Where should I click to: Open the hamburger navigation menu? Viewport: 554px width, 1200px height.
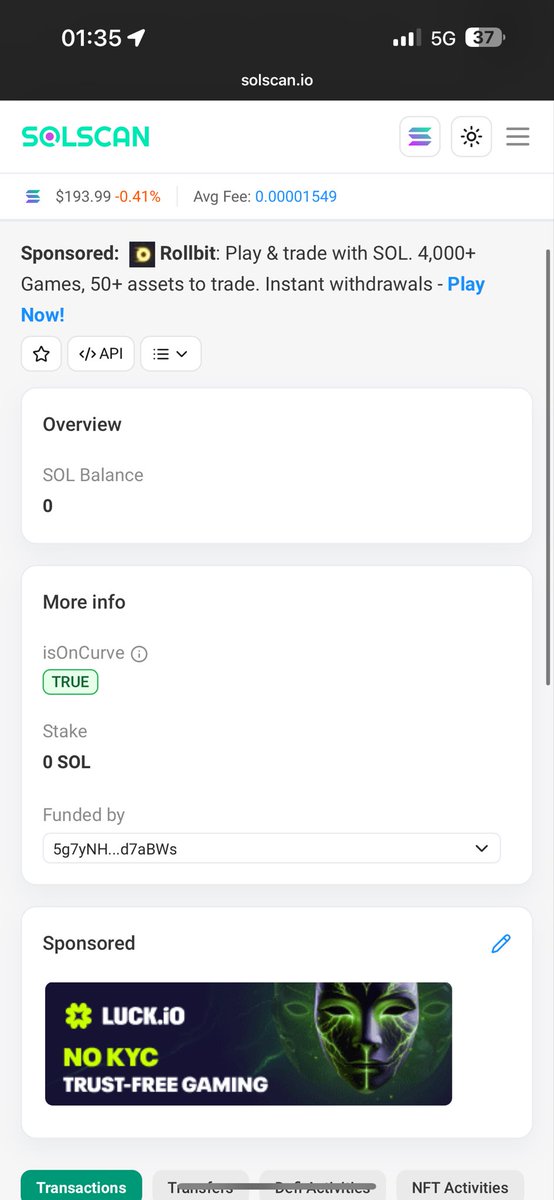point(518,136)
